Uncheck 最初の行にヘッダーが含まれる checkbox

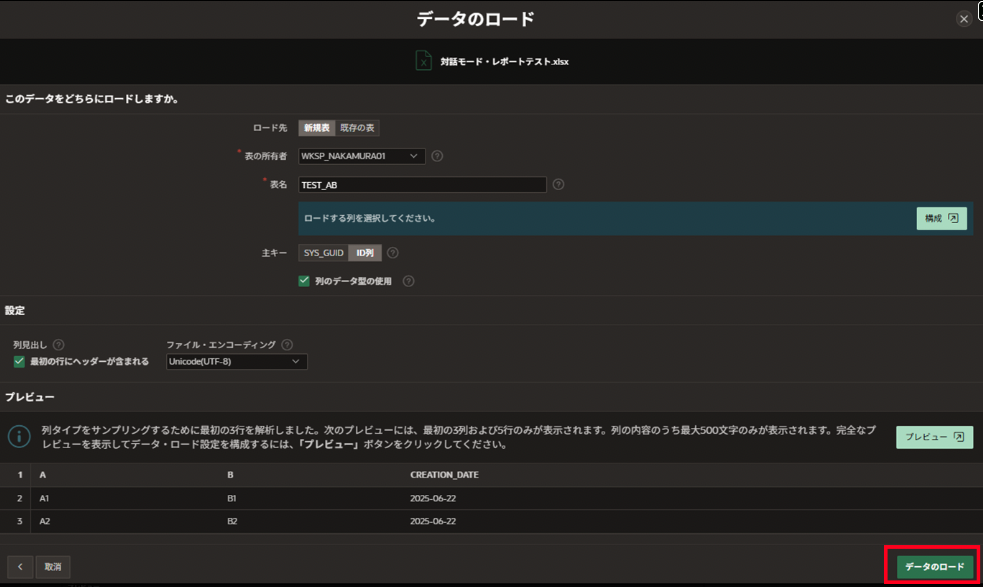click(x=19, y=361)
